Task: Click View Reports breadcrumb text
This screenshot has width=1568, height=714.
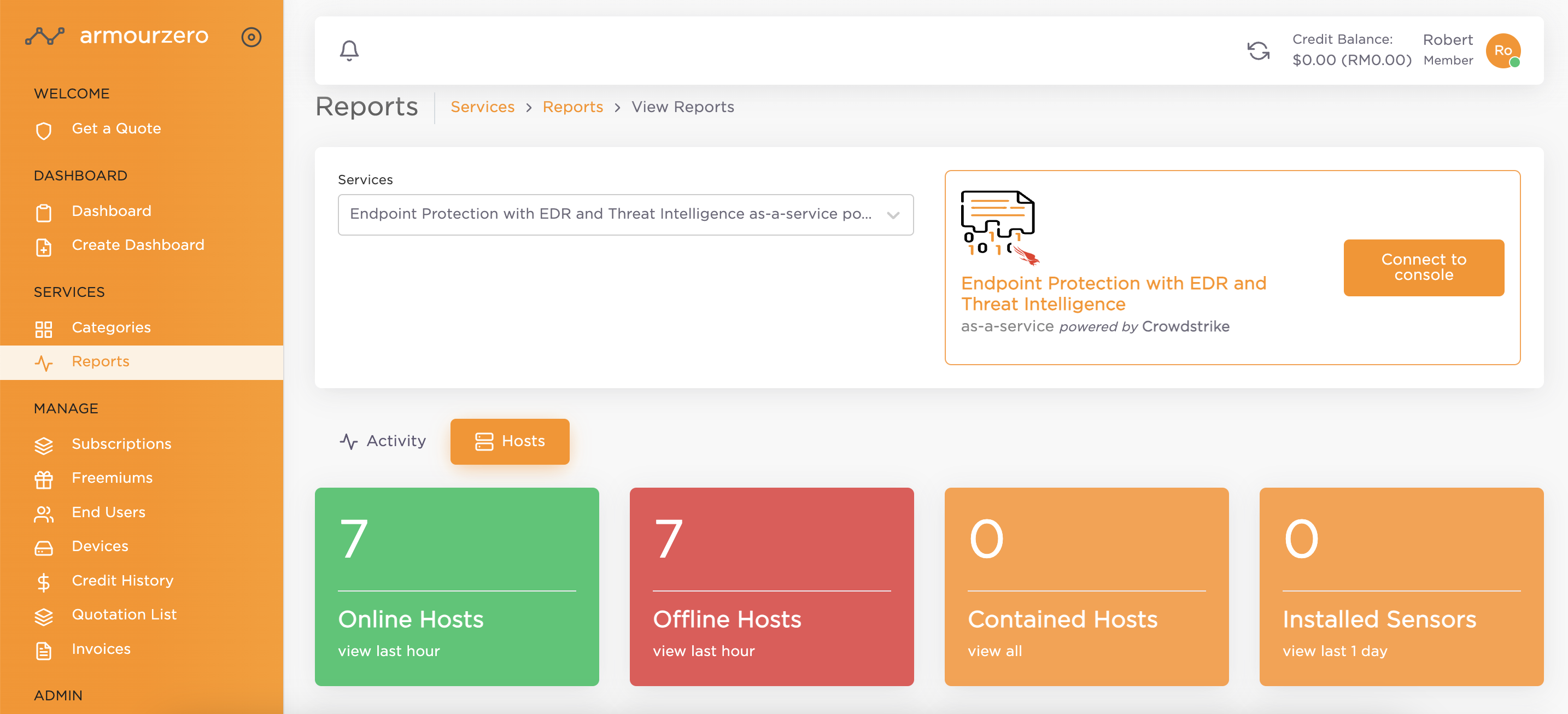Action: [x=682, y=107]
